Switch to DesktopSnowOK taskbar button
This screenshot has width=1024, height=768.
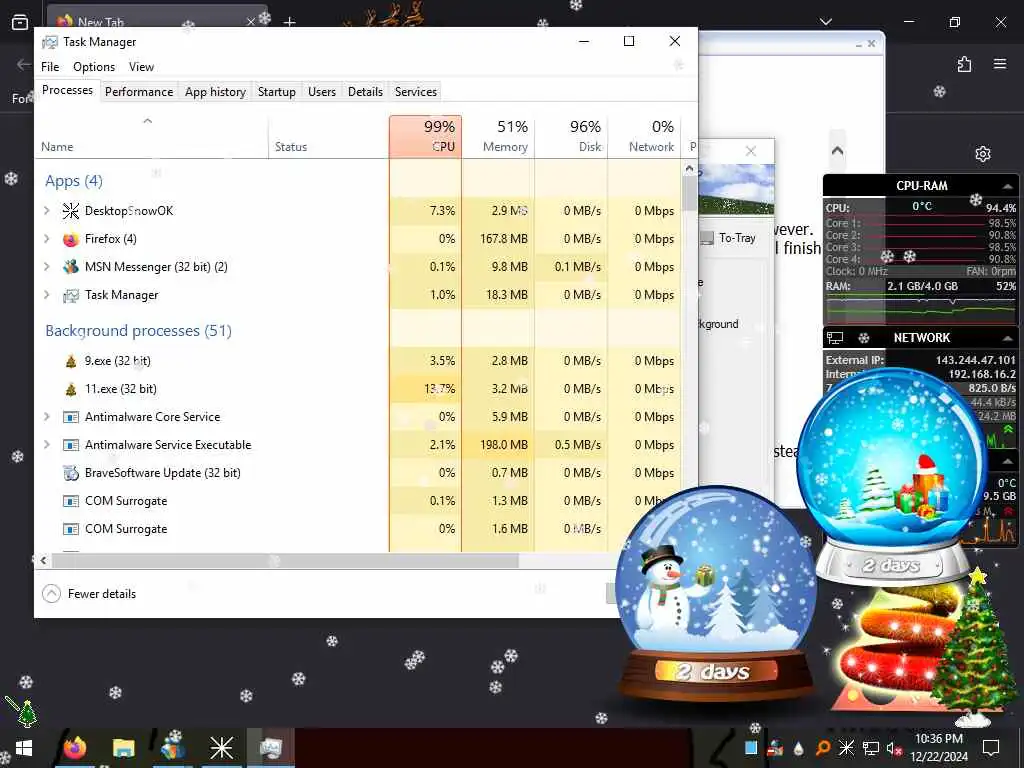[x=221, y=748]
